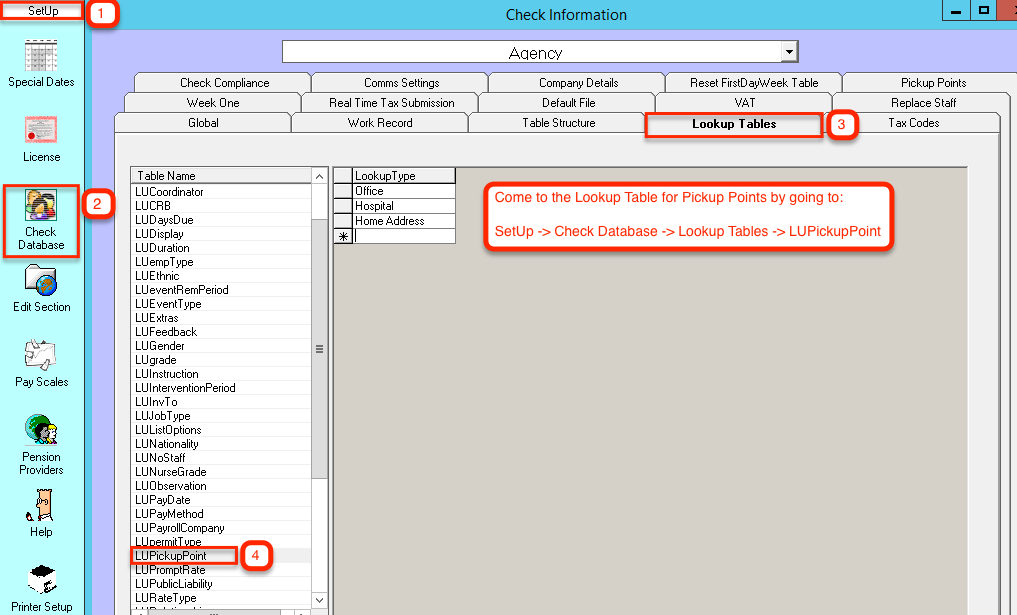Select the Check Compliance tab
This screenshot has width=1017, height=615.
(224, 83)
